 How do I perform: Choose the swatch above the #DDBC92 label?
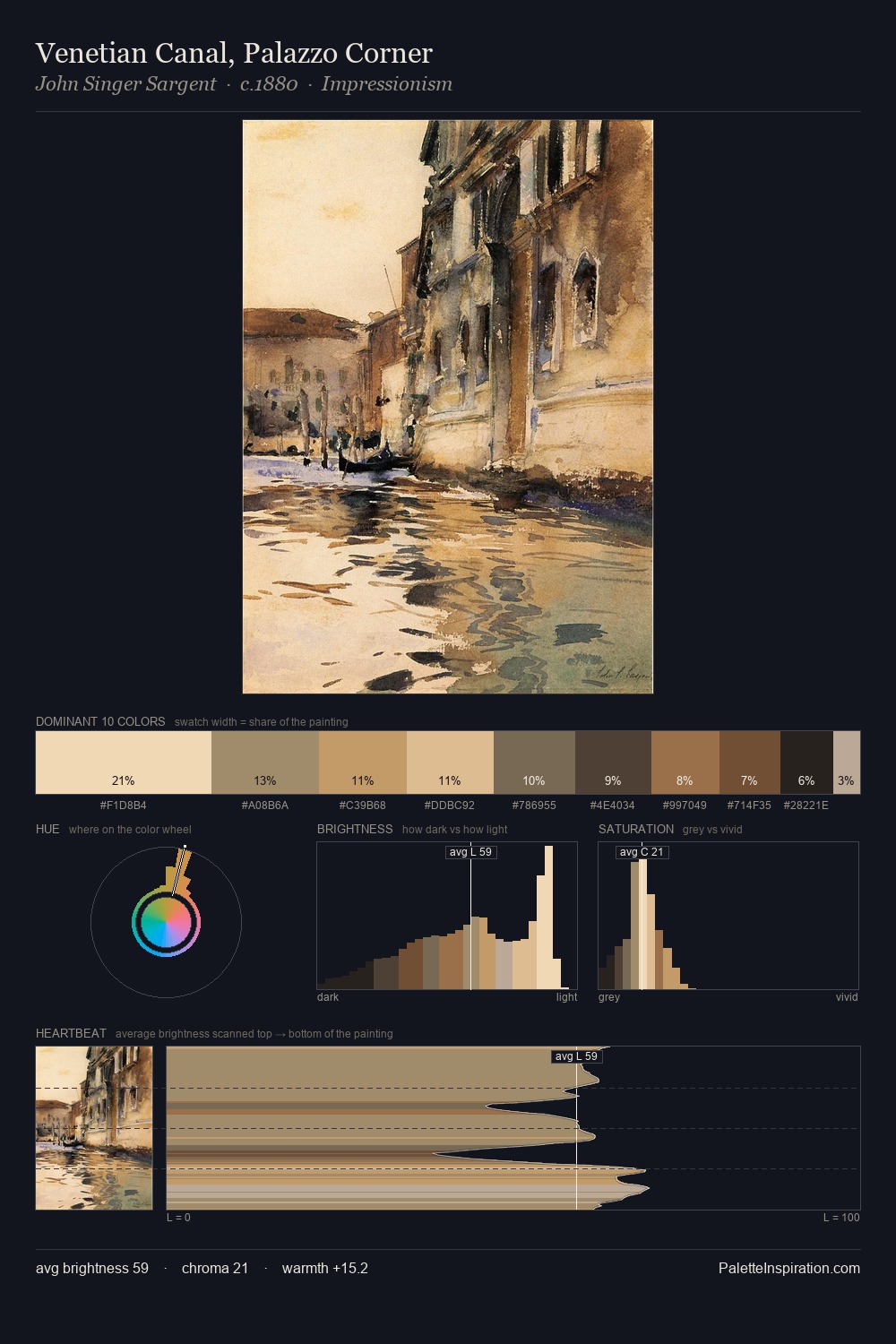(x=450, y=762)
